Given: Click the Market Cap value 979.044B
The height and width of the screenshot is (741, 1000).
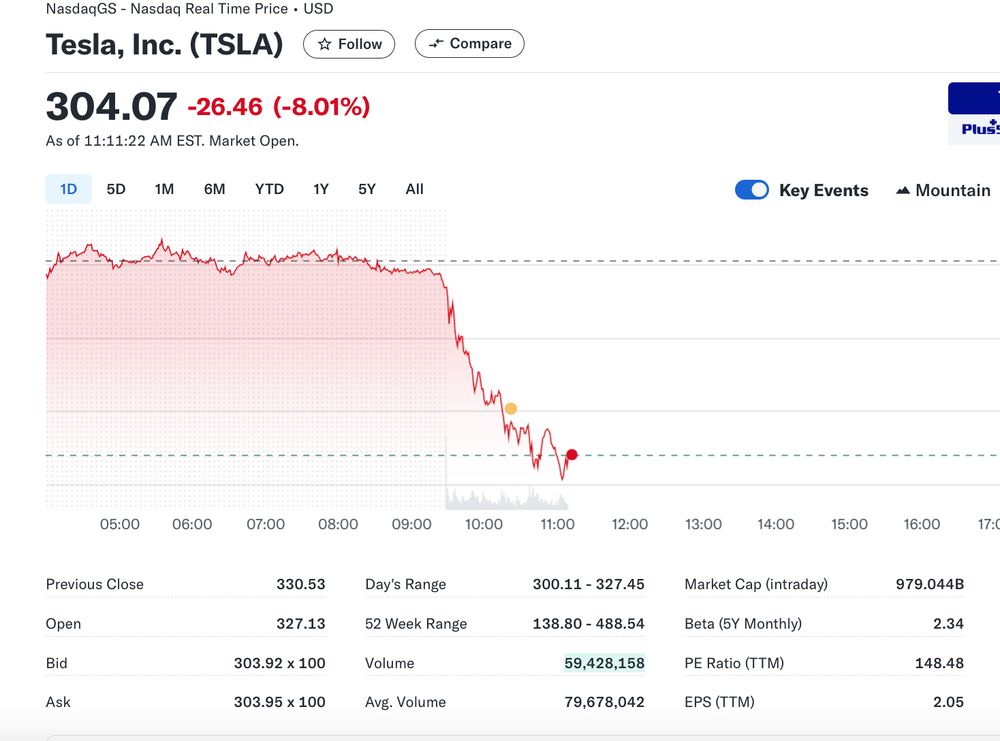Looking at the screenshot, I should point(929,584).
